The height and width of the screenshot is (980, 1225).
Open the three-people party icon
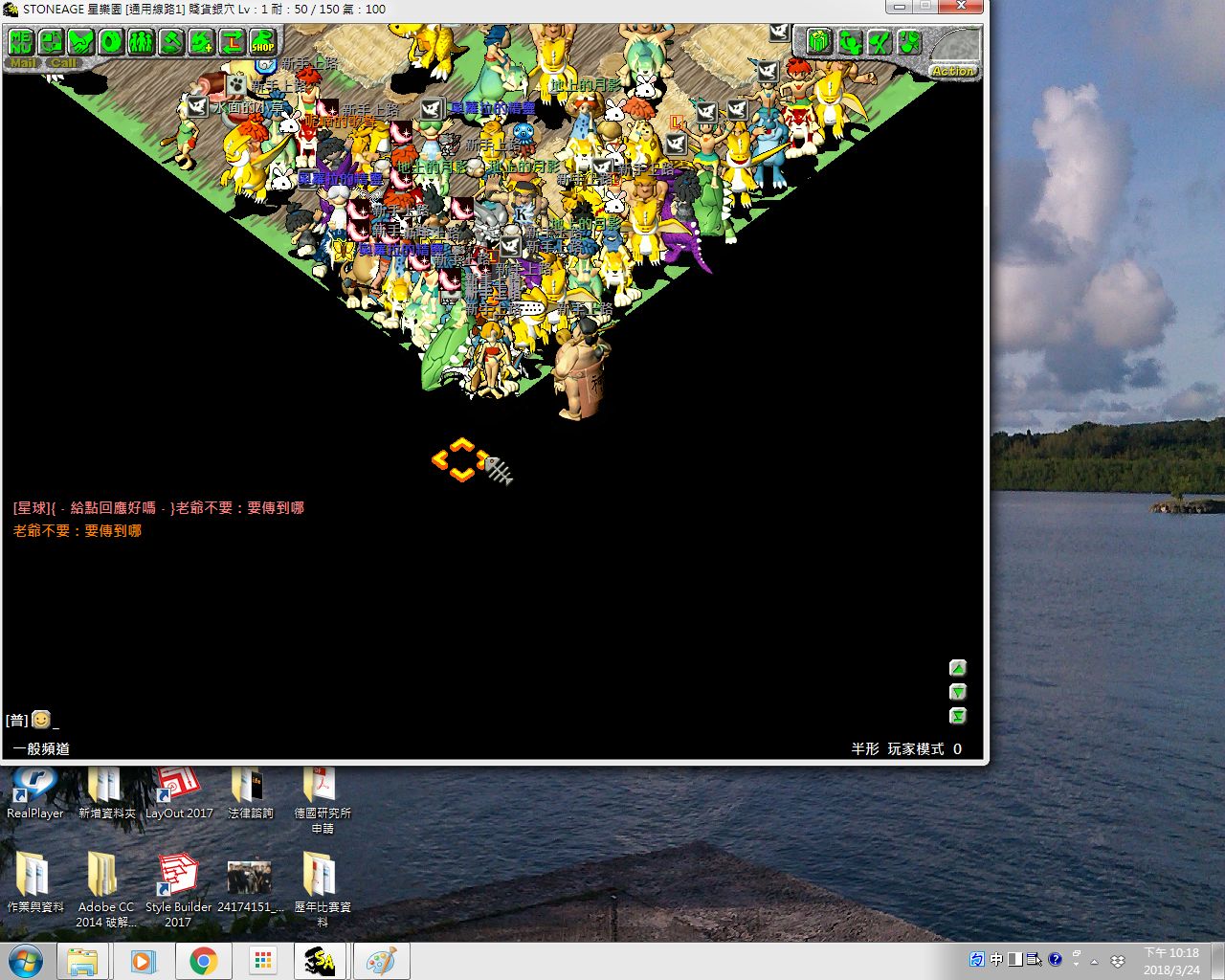[x=142, y=41]
